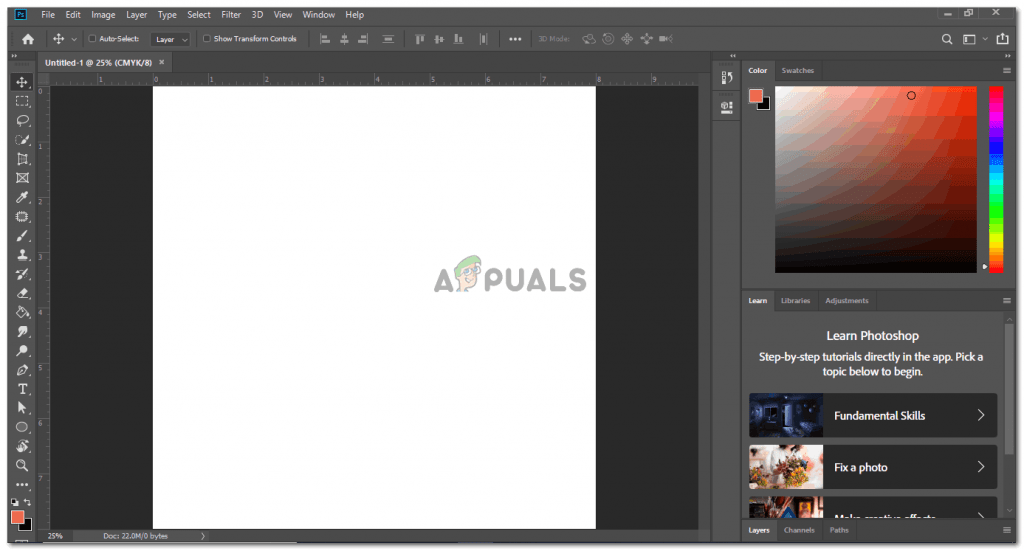Select the Horizontal Type tool
This screenshot has width=1024, height=551.
pos(22,389)
